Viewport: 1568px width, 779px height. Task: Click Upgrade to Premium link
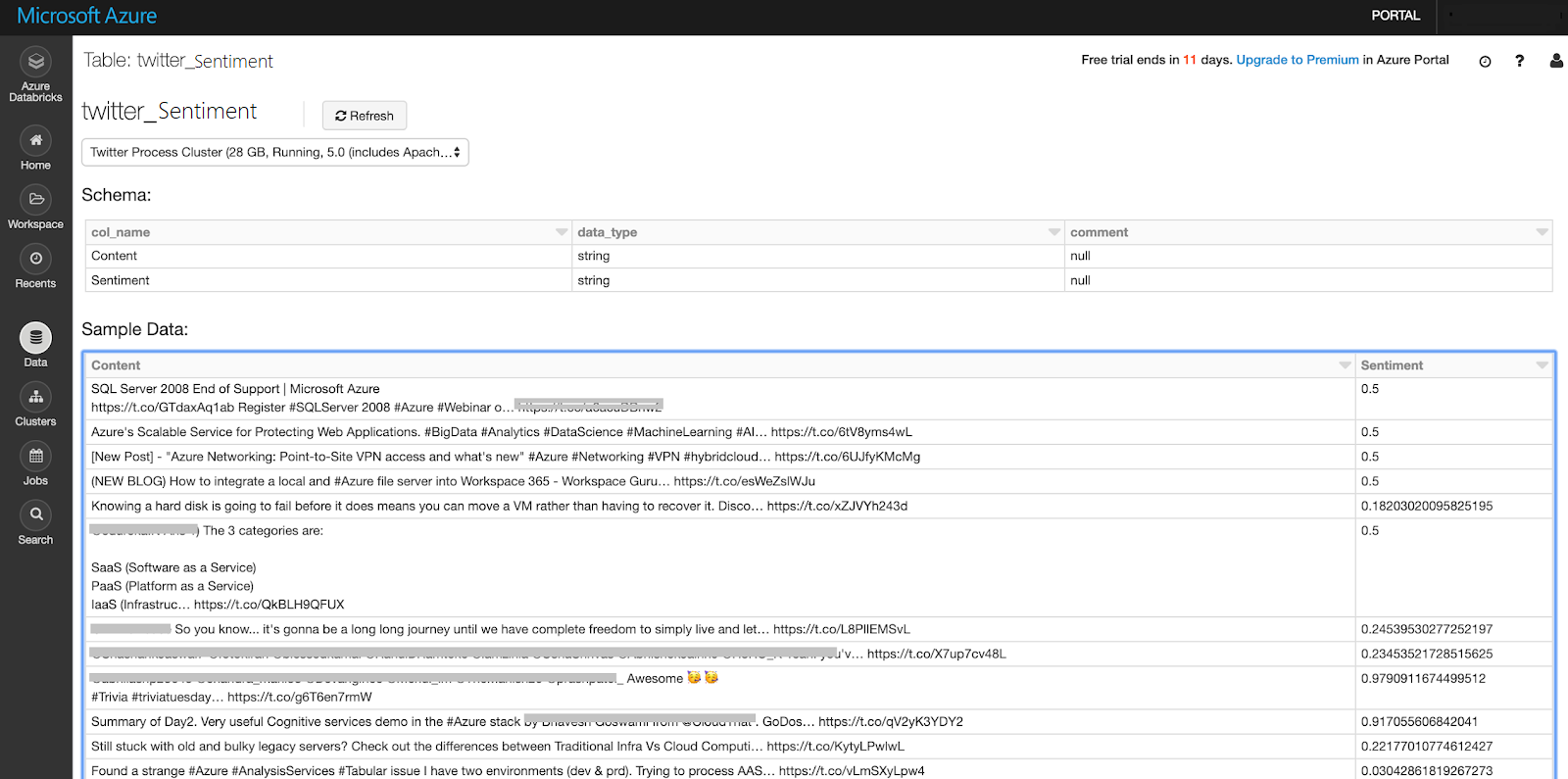1298,60
